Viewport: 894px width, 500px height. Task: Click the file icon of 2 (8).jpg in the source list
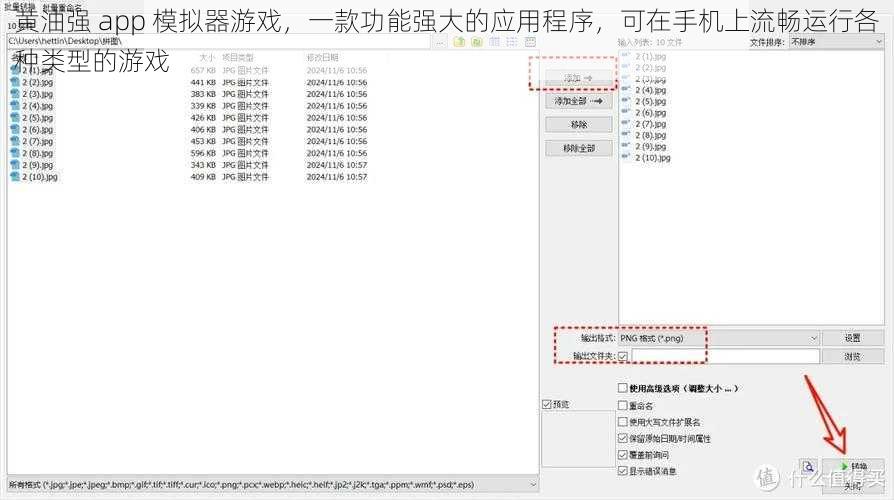click(x=15, y=153)
